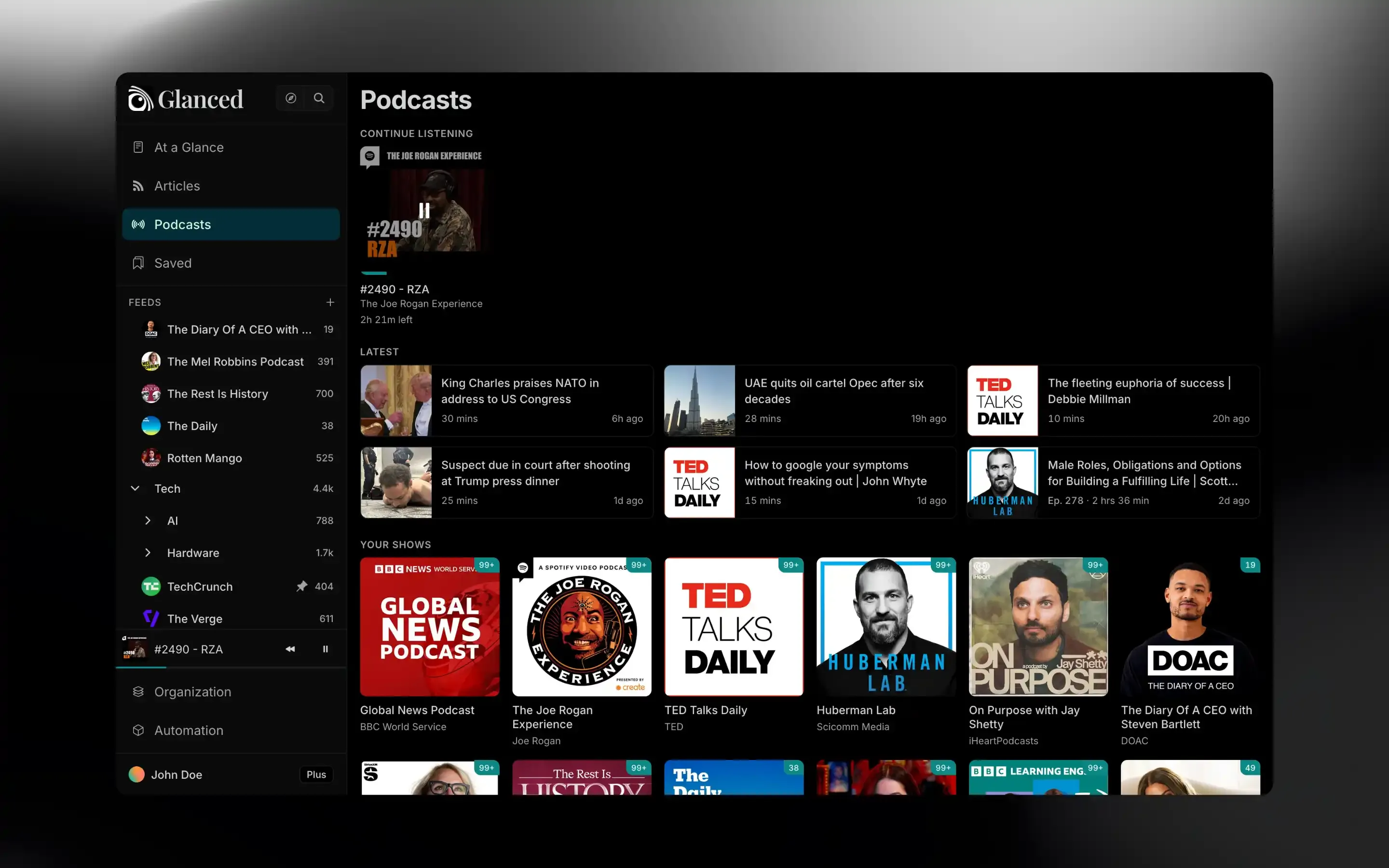Open Organization settings
This screenshot has width=1389, height=868.
pos(231,692)
